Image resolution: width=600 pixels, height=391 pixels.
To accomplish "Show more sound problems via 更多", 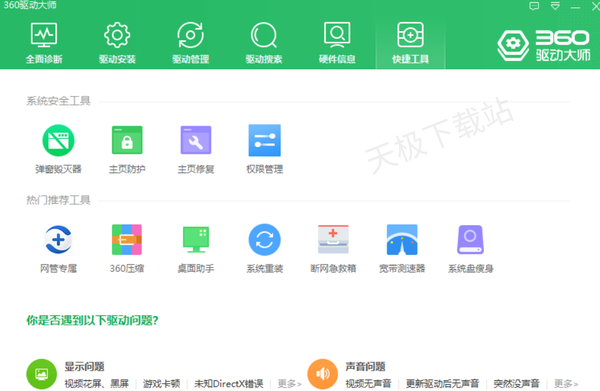I will point(566,383).
